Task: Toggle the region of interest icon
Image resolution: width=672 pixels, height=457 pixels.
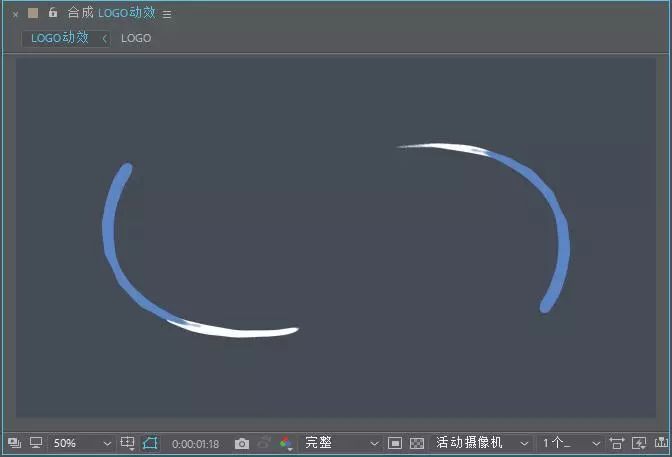Action: coord(395,443)
